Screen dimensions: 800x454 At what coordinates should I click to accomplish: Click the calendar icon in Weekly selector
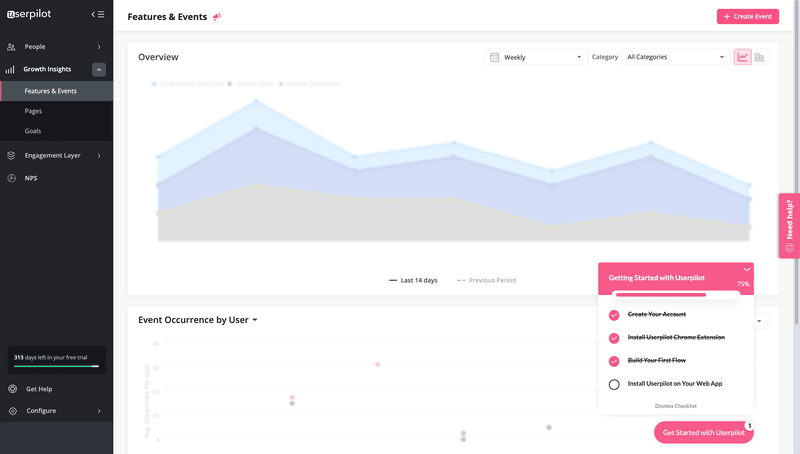coord(494,57)
